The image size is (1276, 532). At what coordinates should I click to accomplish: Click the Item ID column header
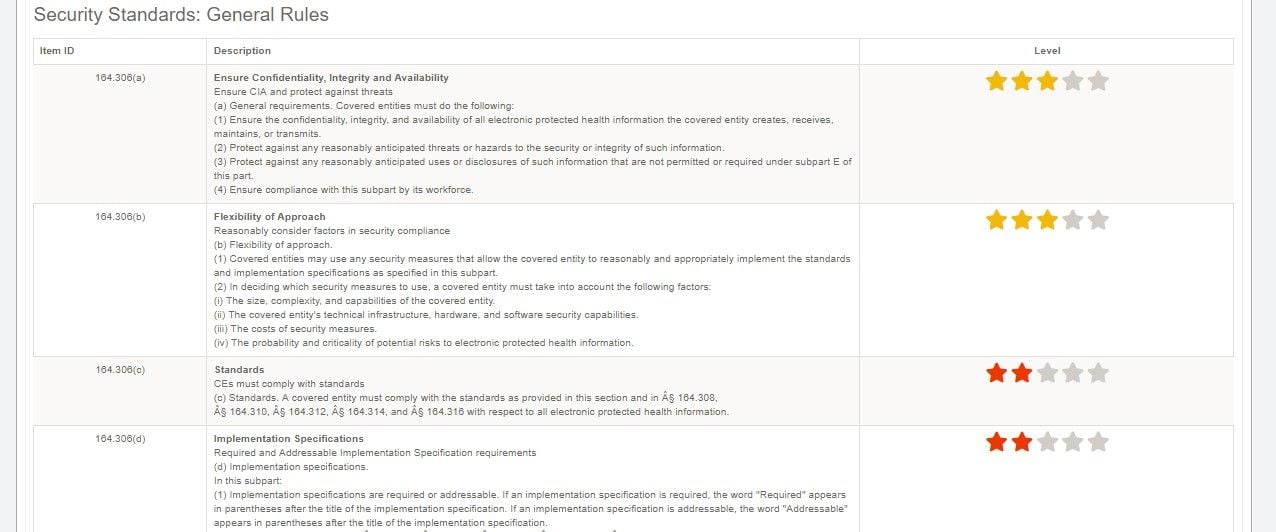[57, 51]
